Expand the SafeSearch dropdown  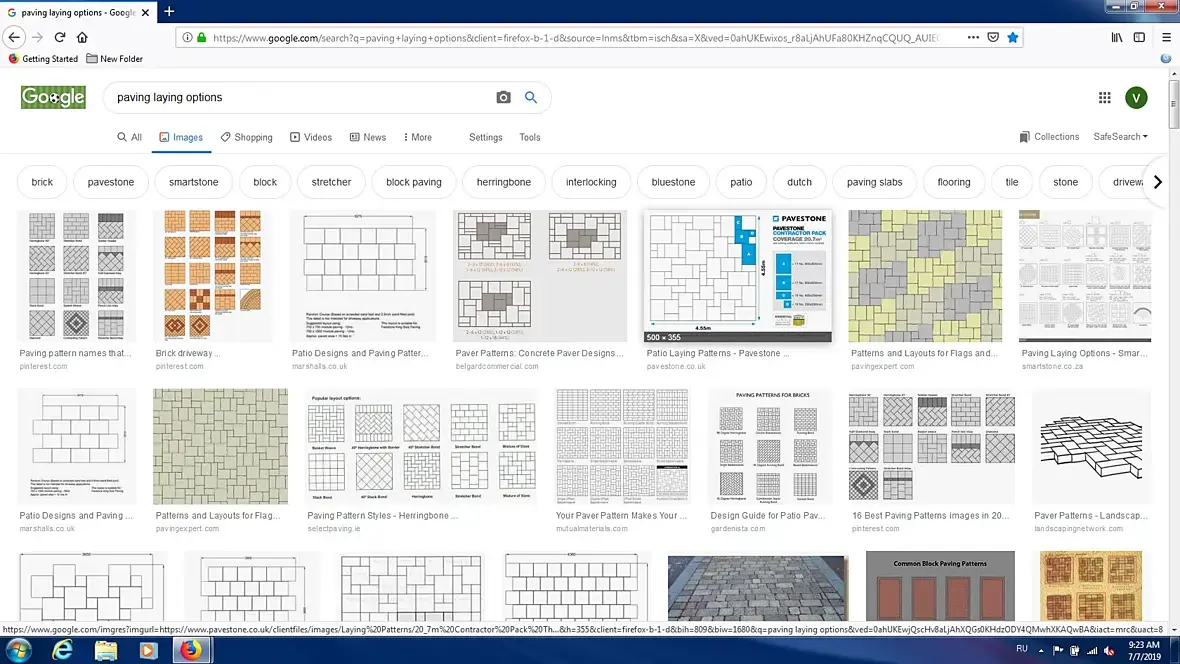pos(1120,136)
